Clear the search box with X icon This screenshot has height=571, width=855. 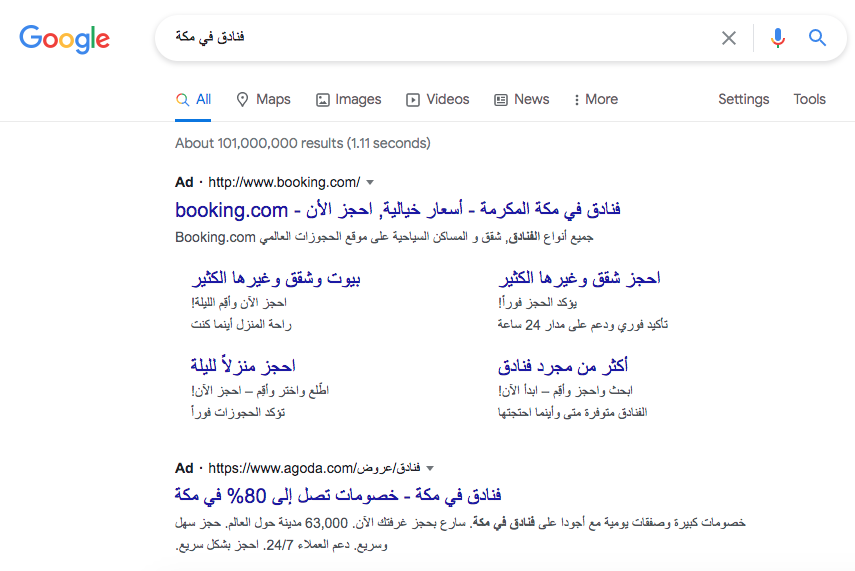(x=729, y=38)
